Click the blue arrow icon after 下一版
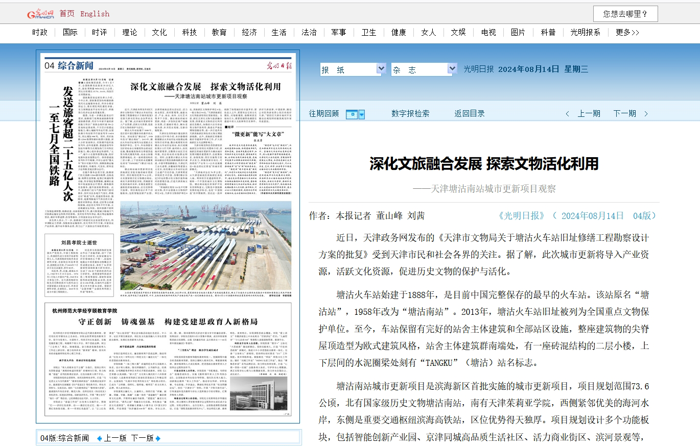The image size is (700, 447). (158, 439)
